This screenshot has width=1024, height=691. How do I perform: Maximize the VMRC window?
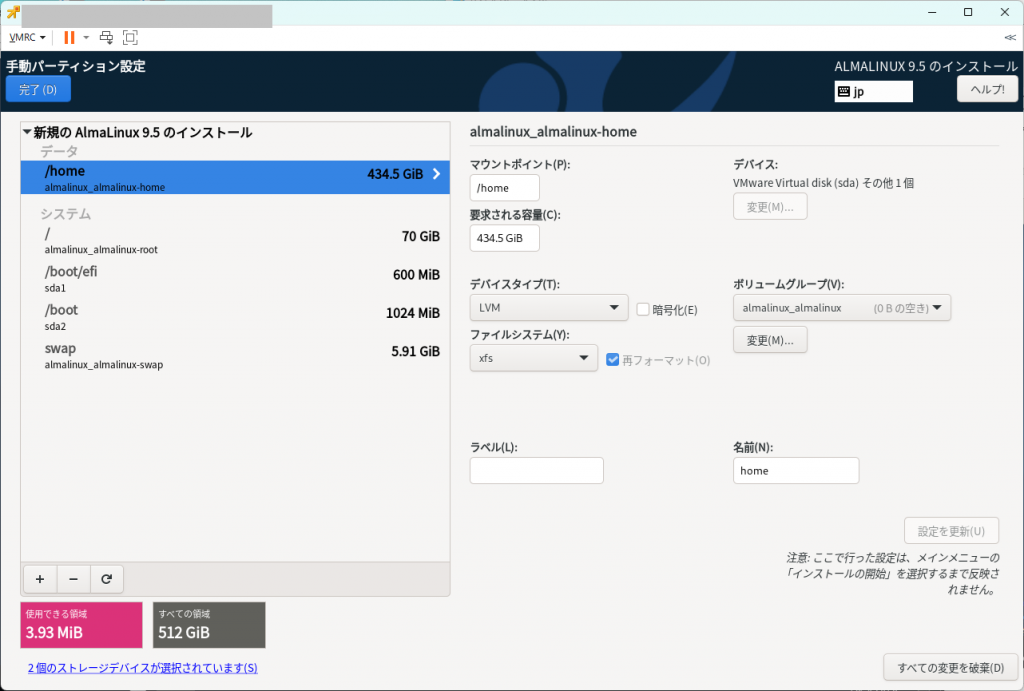[x=968, y=12]
